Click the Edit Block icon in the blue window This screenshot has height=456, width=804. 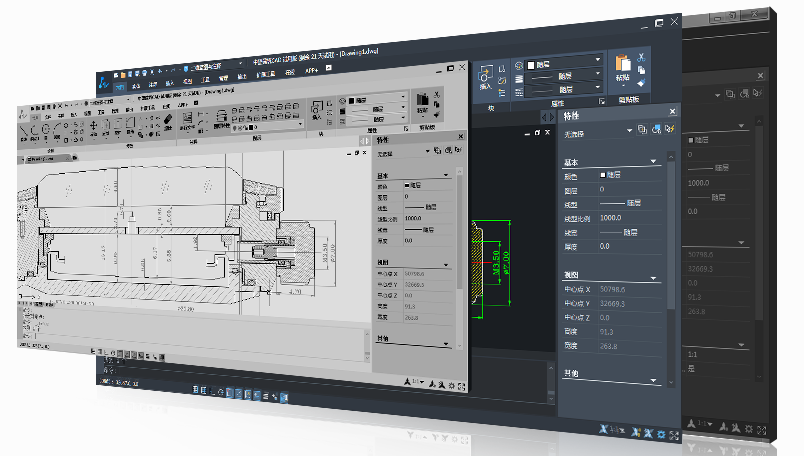pyautogui.click(x=502, y=81)
